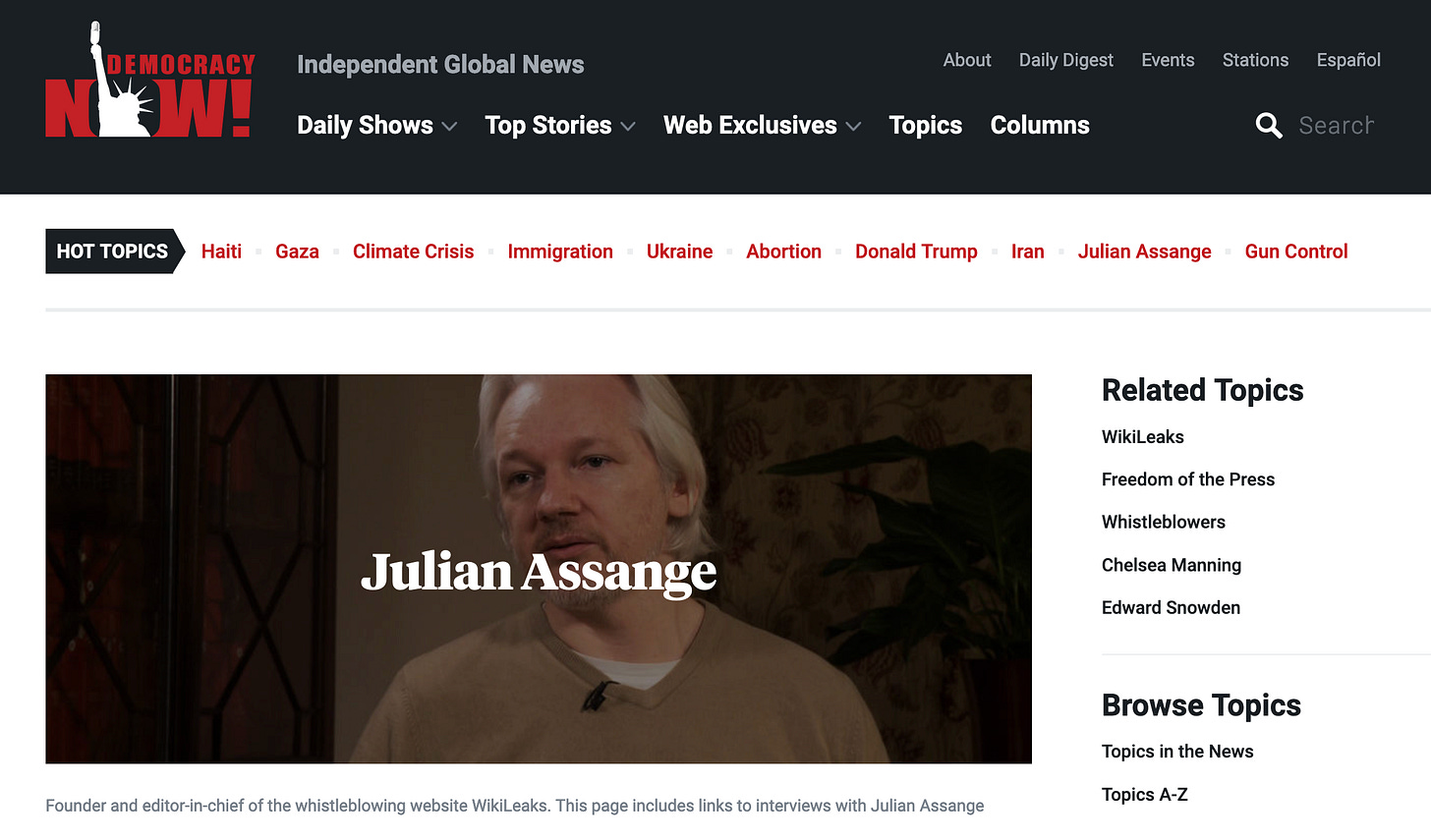Open the Top Stories dropdown menu
The image size is (1431, 840).
click(x=560, y=126)
